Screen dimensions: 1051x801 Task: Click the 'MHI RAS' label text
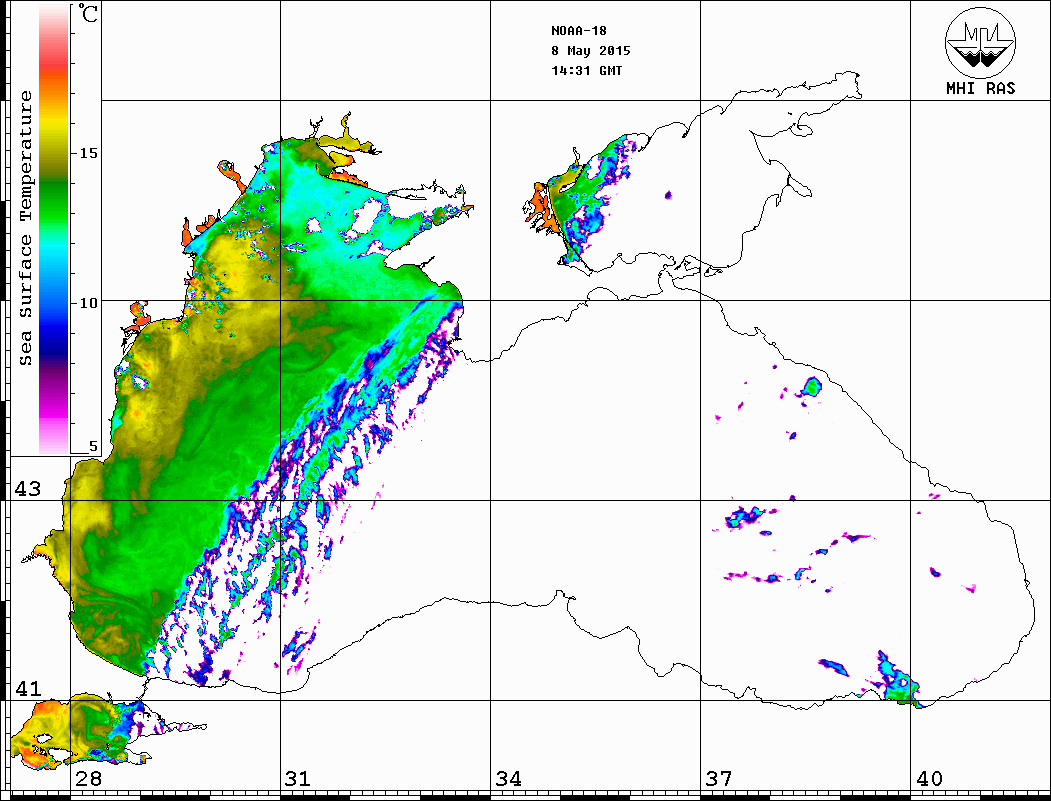[981, 88]
